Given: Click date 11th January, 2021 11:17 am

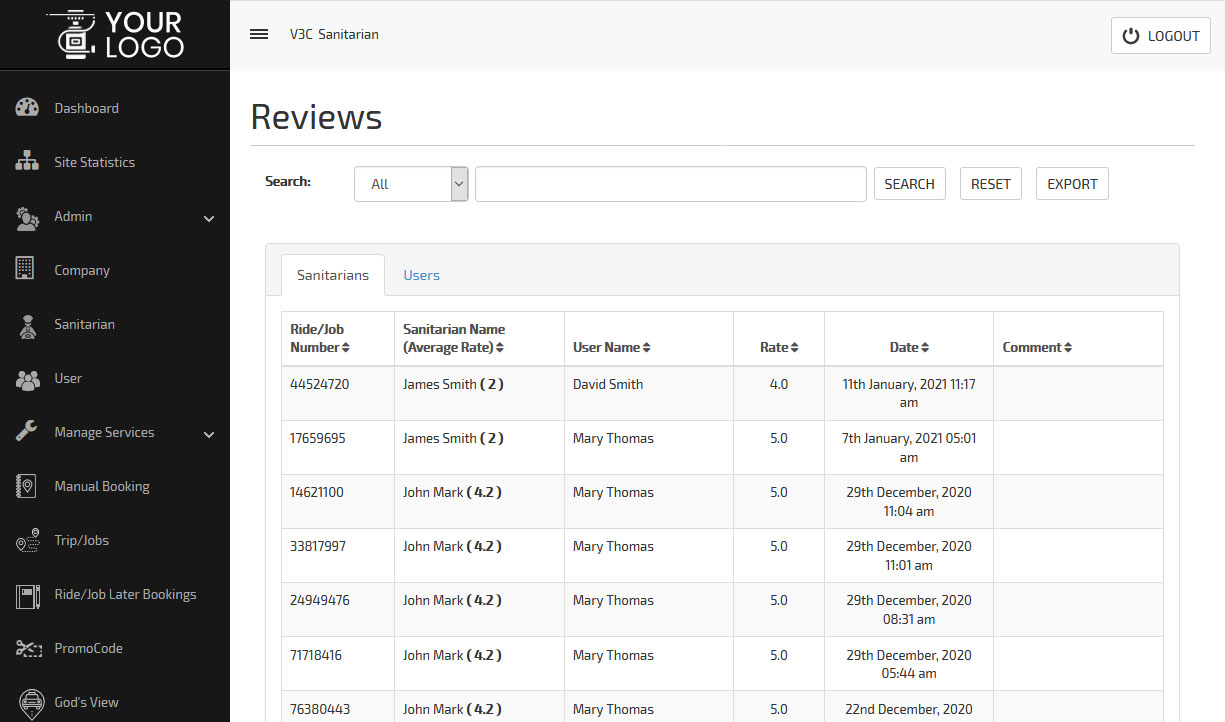Looking at the screenshot, I should click(x=909, y=393).
